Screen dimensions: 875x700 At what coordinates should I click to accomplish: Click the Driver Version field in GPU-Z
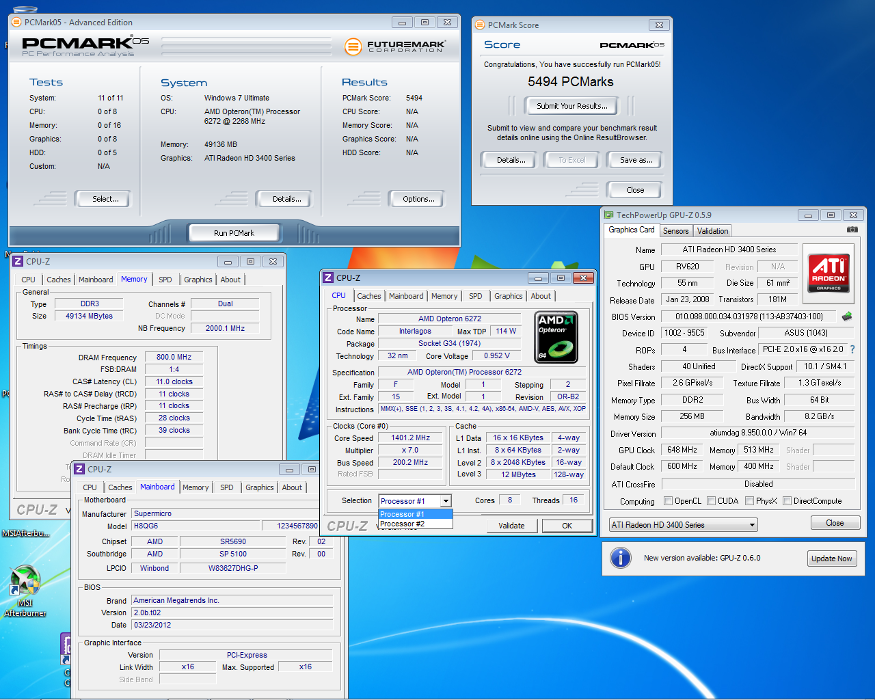(x=758, y=433)
